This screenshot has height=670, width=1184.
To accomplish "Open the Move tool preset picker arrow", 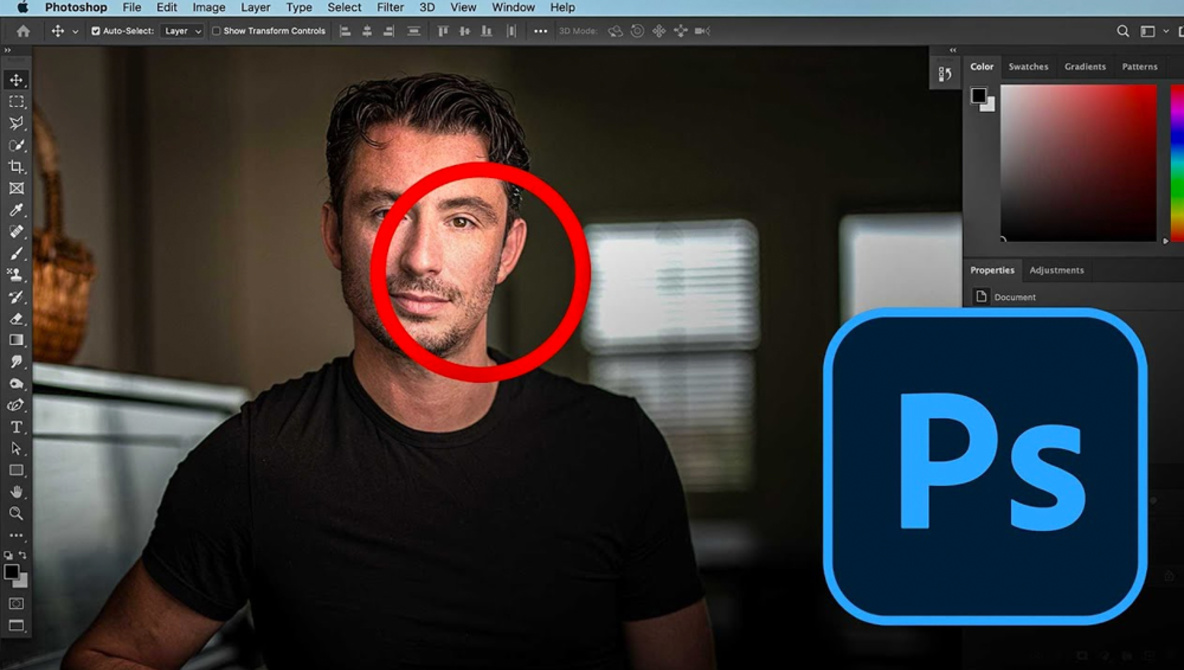I will click(75, 32).
